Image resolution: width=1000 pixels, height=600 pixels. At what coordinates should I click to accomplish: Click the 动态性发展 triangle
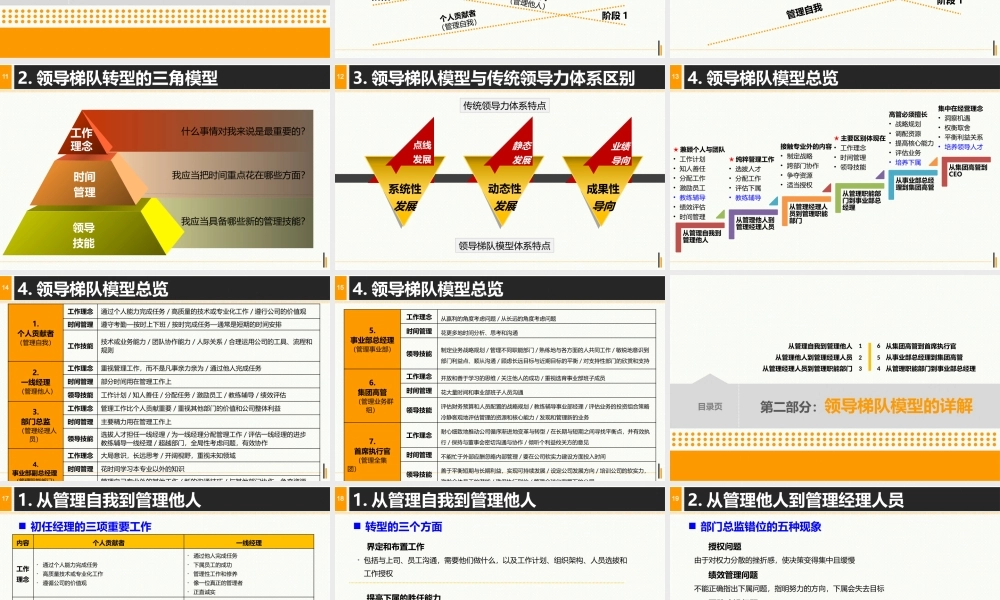pyautogui.click(x=504, y=196)
